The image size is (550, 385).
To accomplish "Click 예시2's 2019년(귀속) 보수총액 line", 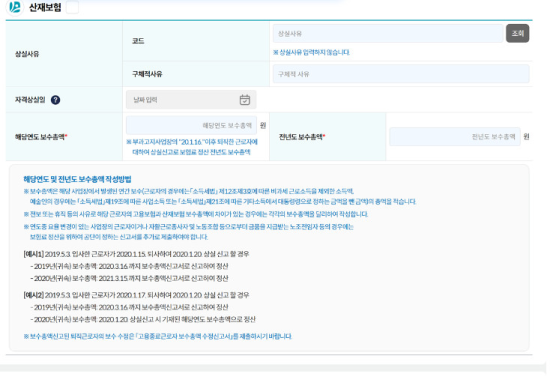I will pos(129,307).
